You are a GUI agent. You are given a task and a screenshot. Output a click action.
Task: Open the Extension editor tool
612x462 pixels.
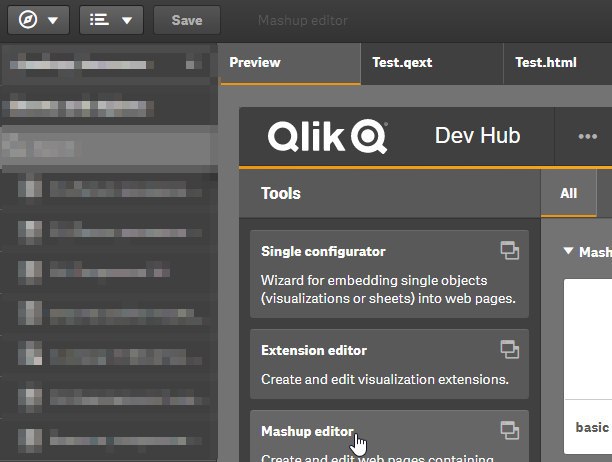click(389, 364)
